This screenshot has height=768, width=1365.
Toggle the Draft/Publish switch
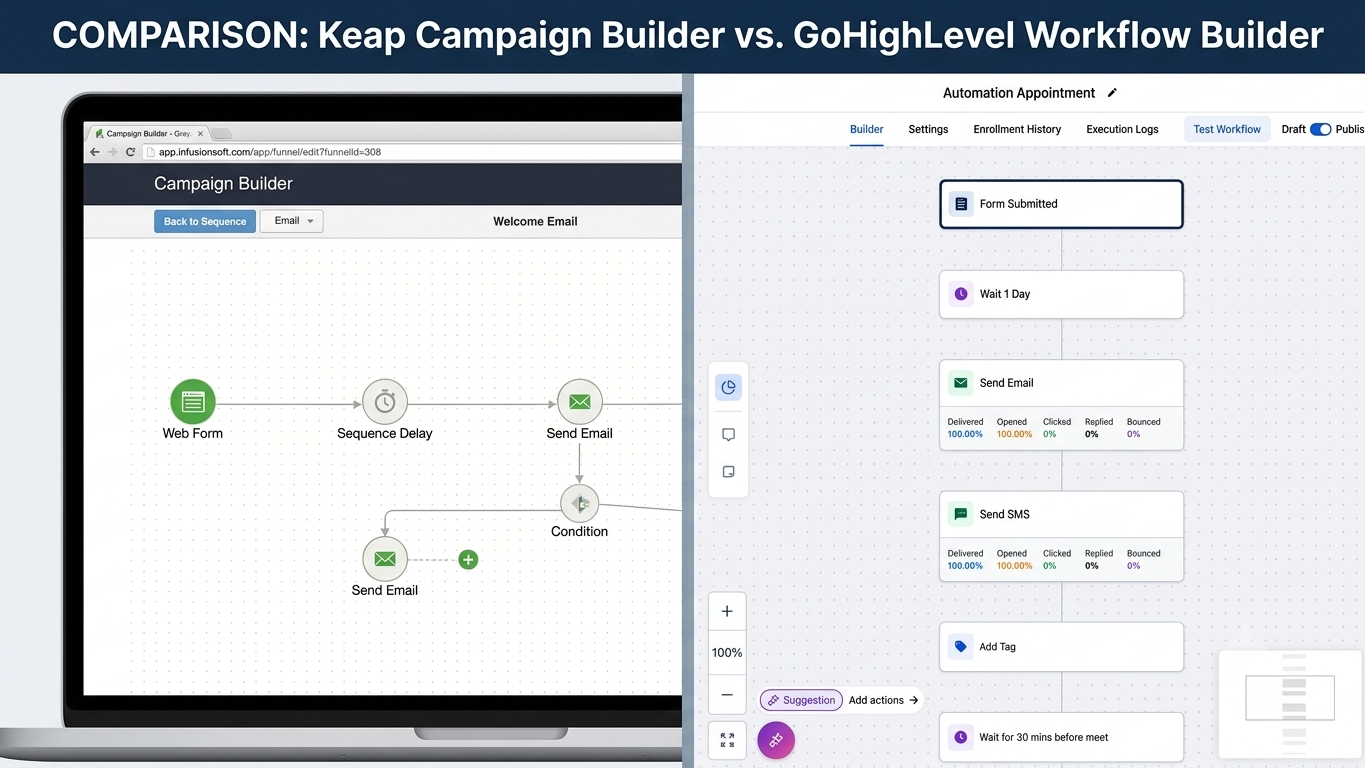(x=1321, y=129)
